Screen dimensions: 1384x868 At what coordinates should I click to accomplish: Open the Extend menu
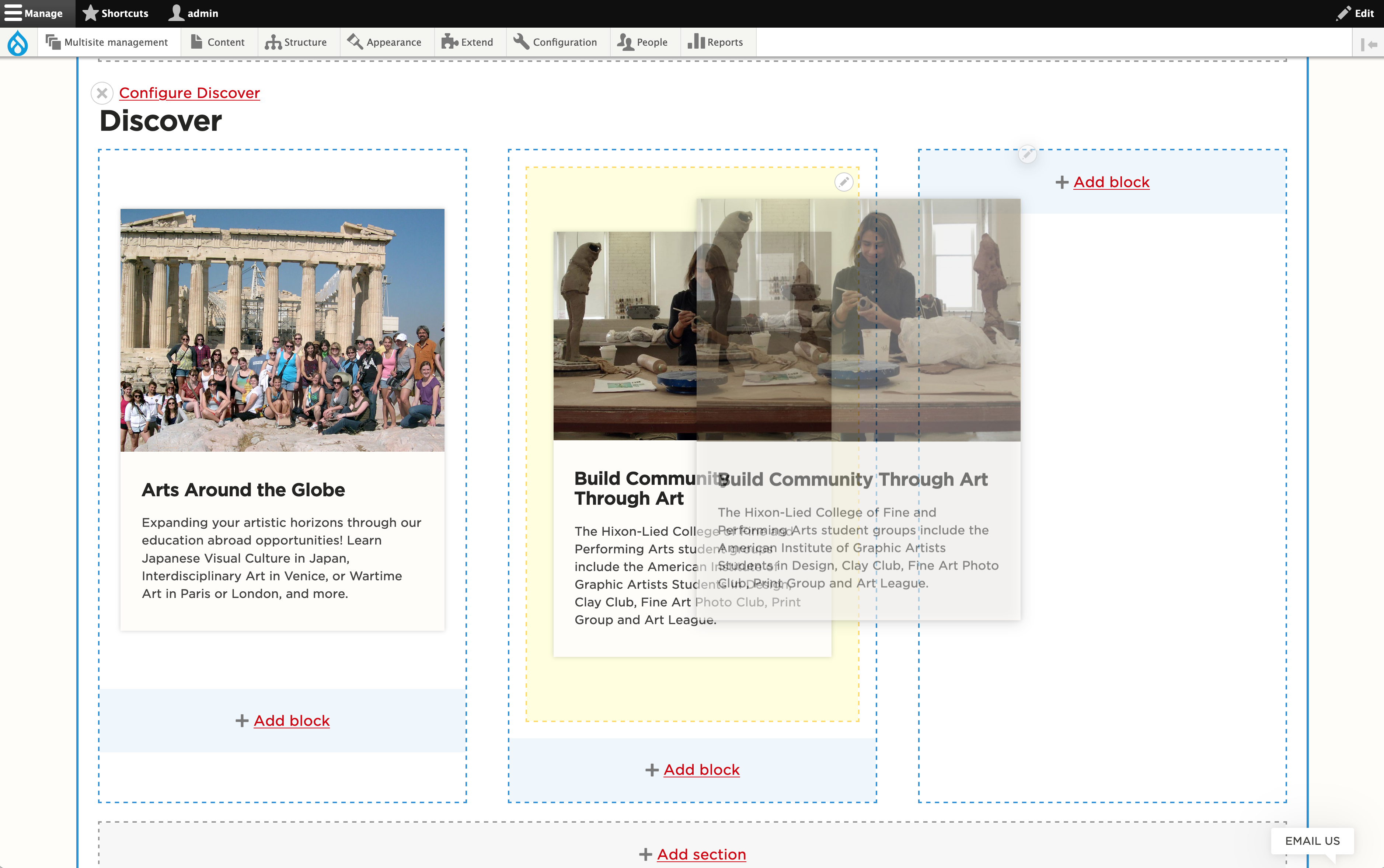click(x=467, y=42)
